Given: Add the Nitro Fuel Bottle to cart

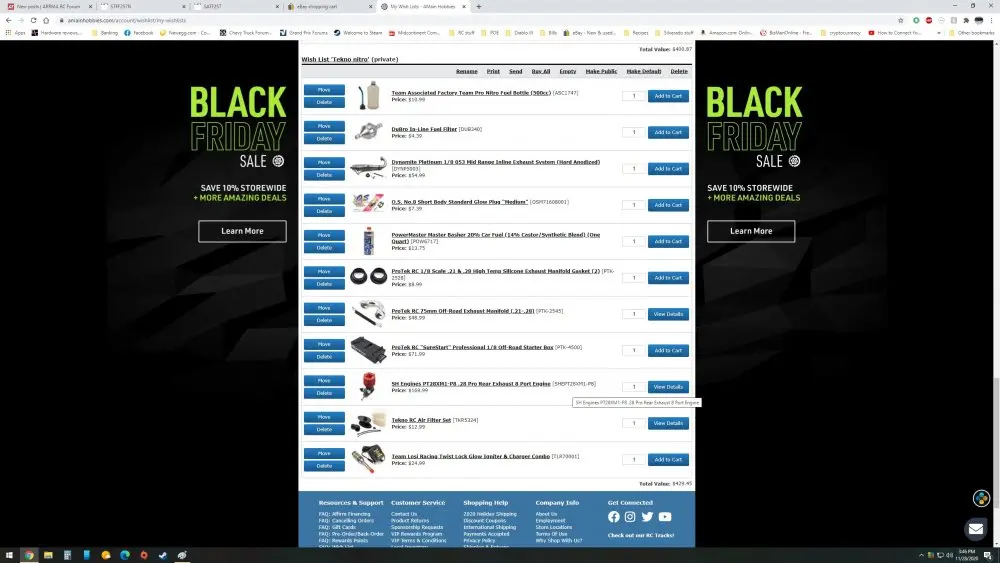Looking at the screenshot, I should click(668, 96).
